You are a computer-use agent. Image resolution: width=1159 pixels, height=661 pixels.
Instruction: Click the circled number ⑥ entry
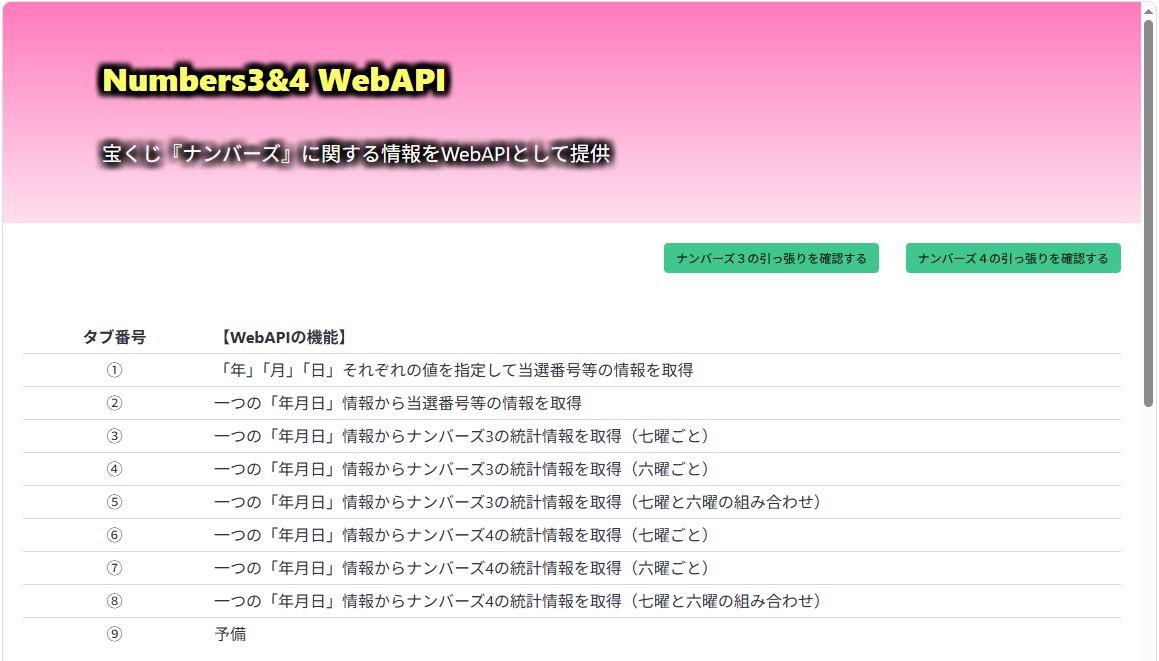point(114,535)
